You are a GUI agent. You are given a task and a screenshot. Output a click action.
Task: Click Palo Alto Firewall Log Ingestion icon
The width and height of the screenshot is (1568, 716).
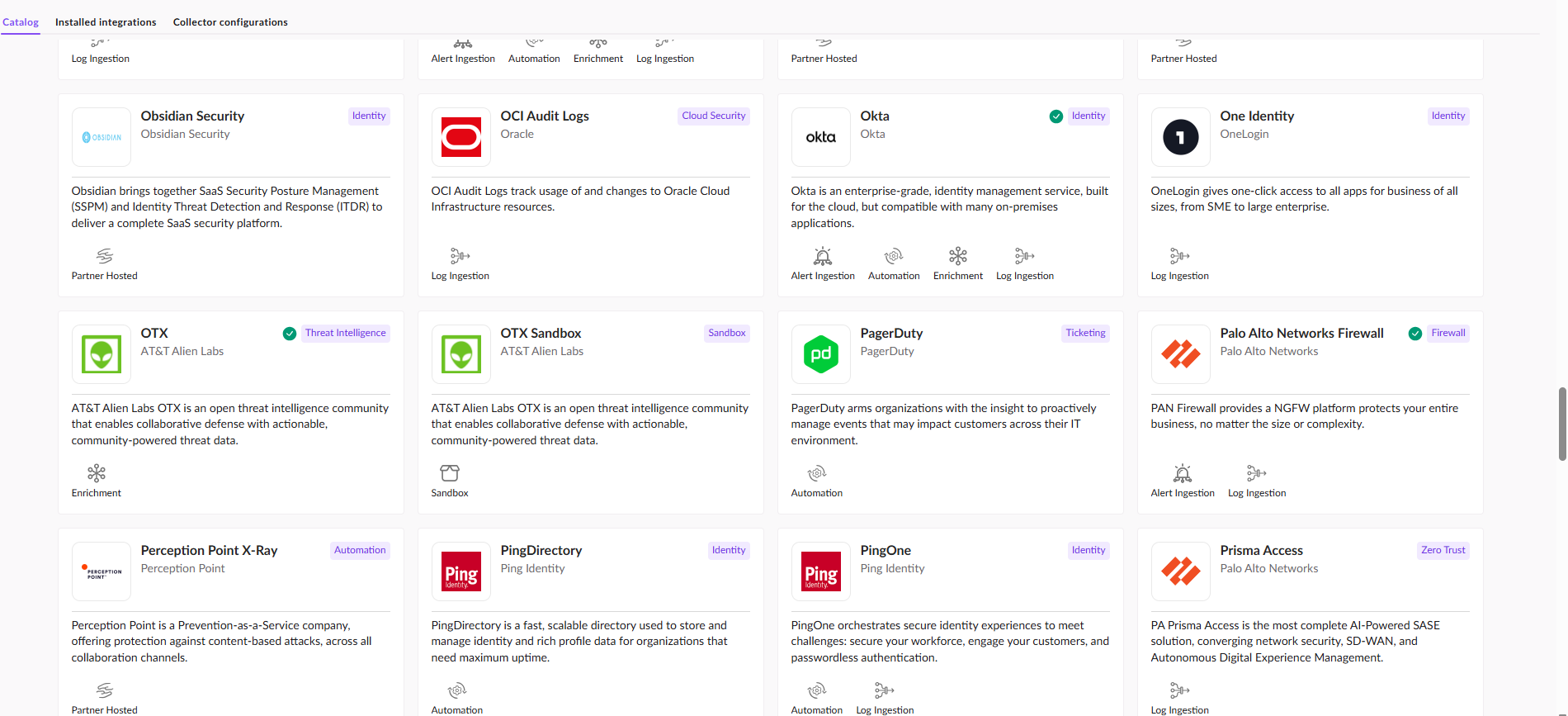click(x=1256, y=473)
